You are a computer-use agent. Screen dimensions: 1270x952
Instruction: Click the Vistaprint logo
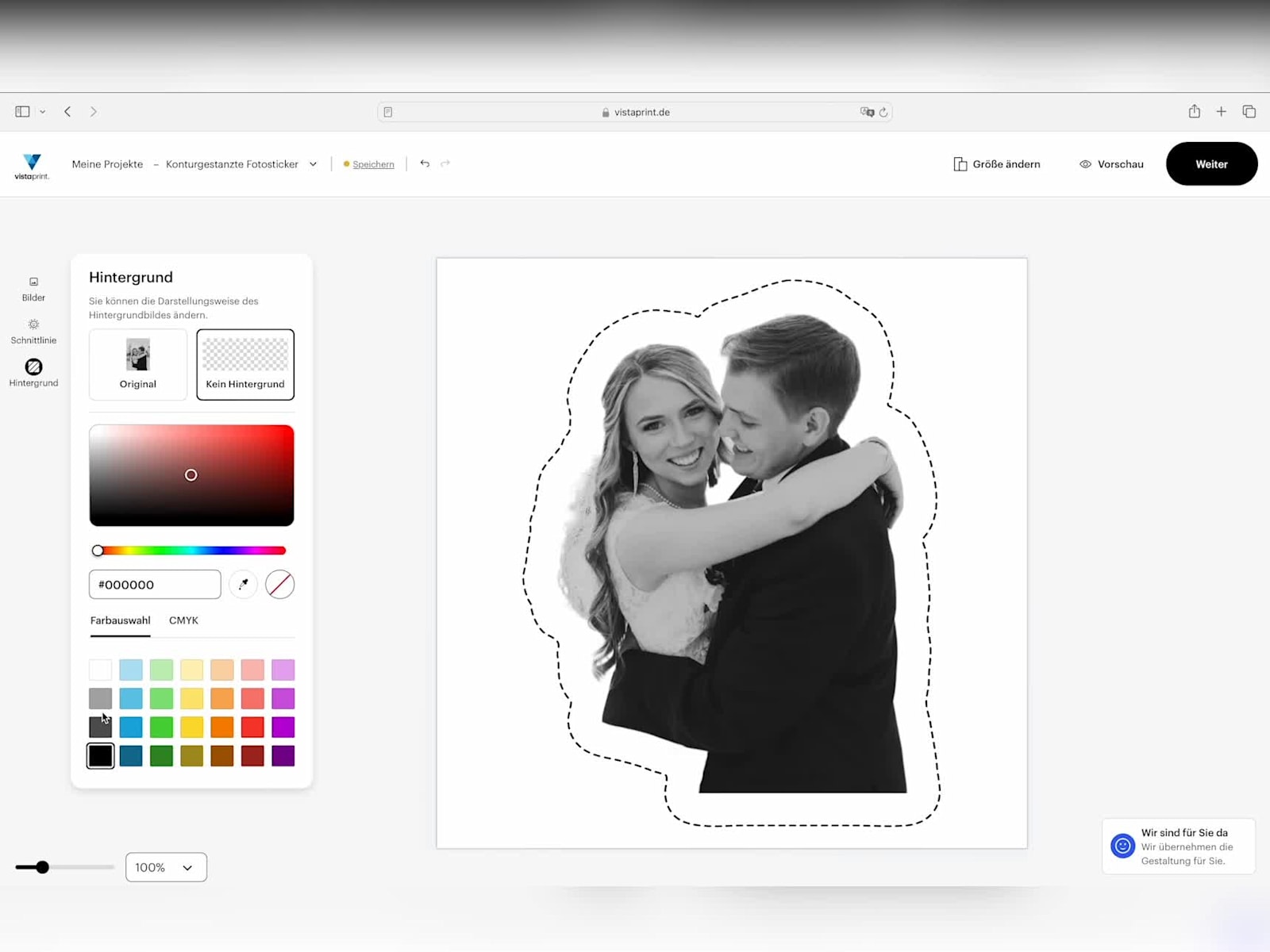point(32,166)
